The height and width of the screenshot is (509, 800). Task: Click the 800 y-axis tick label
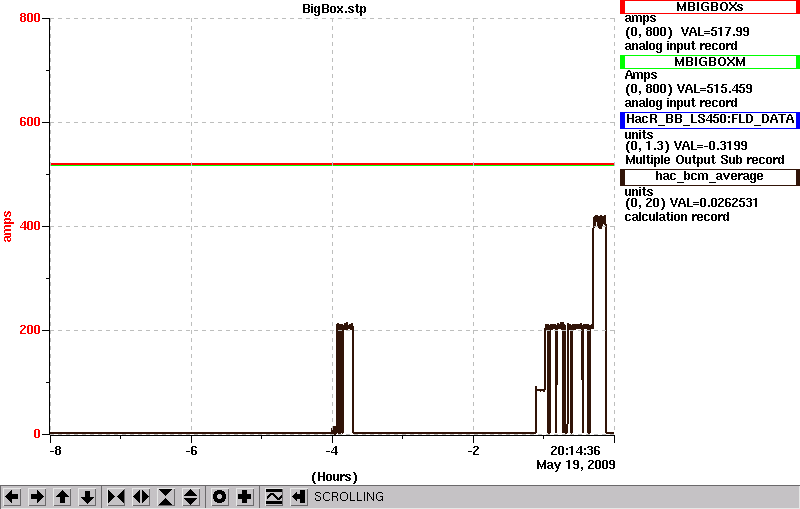[x=30, y=18]
